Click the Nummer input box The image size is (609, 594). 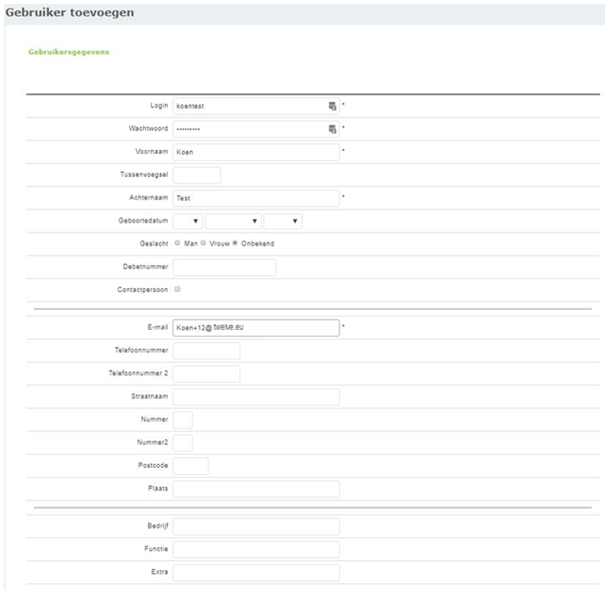point(183,420)
